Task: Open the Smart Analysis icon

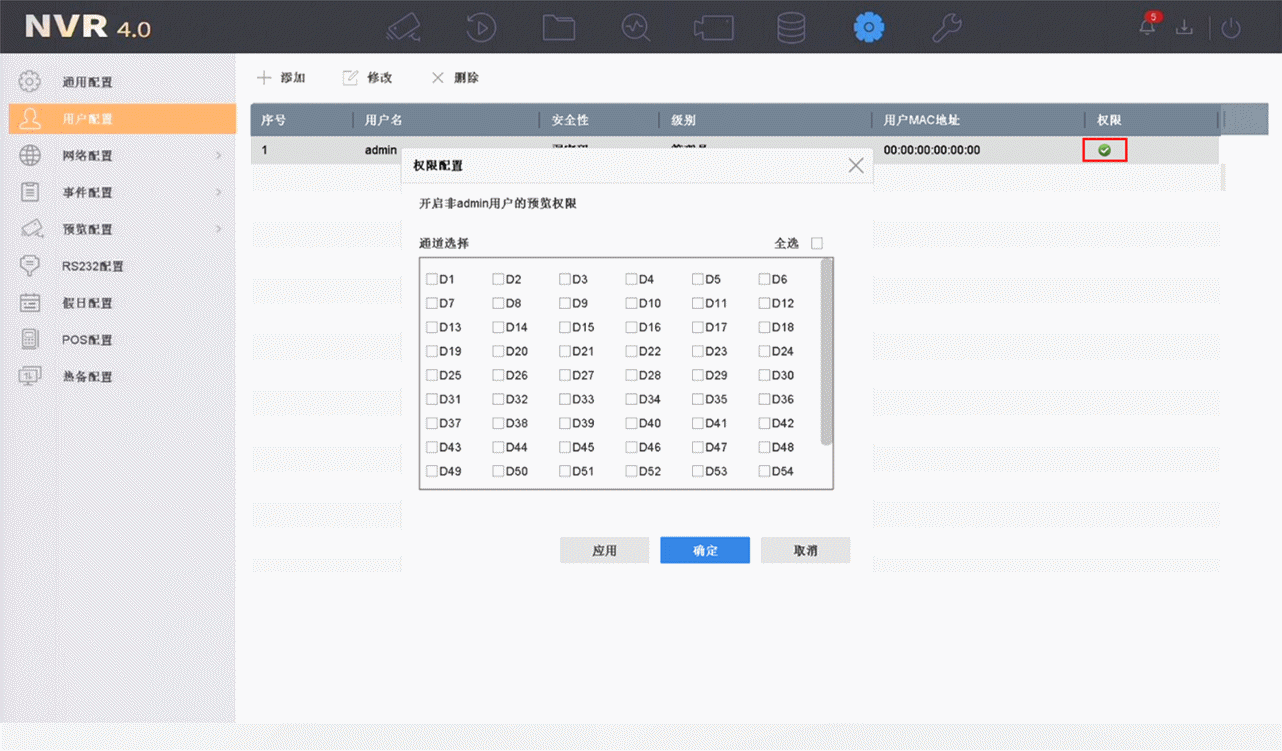Action: point(636,27)
